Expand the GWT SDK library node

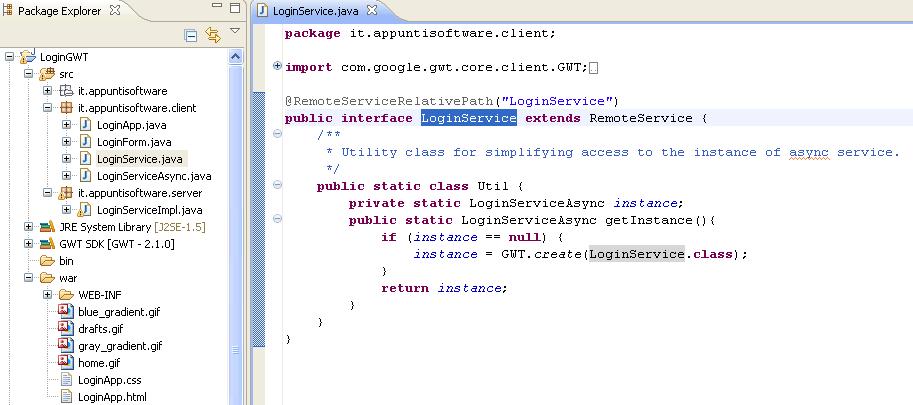coord(28,243)
